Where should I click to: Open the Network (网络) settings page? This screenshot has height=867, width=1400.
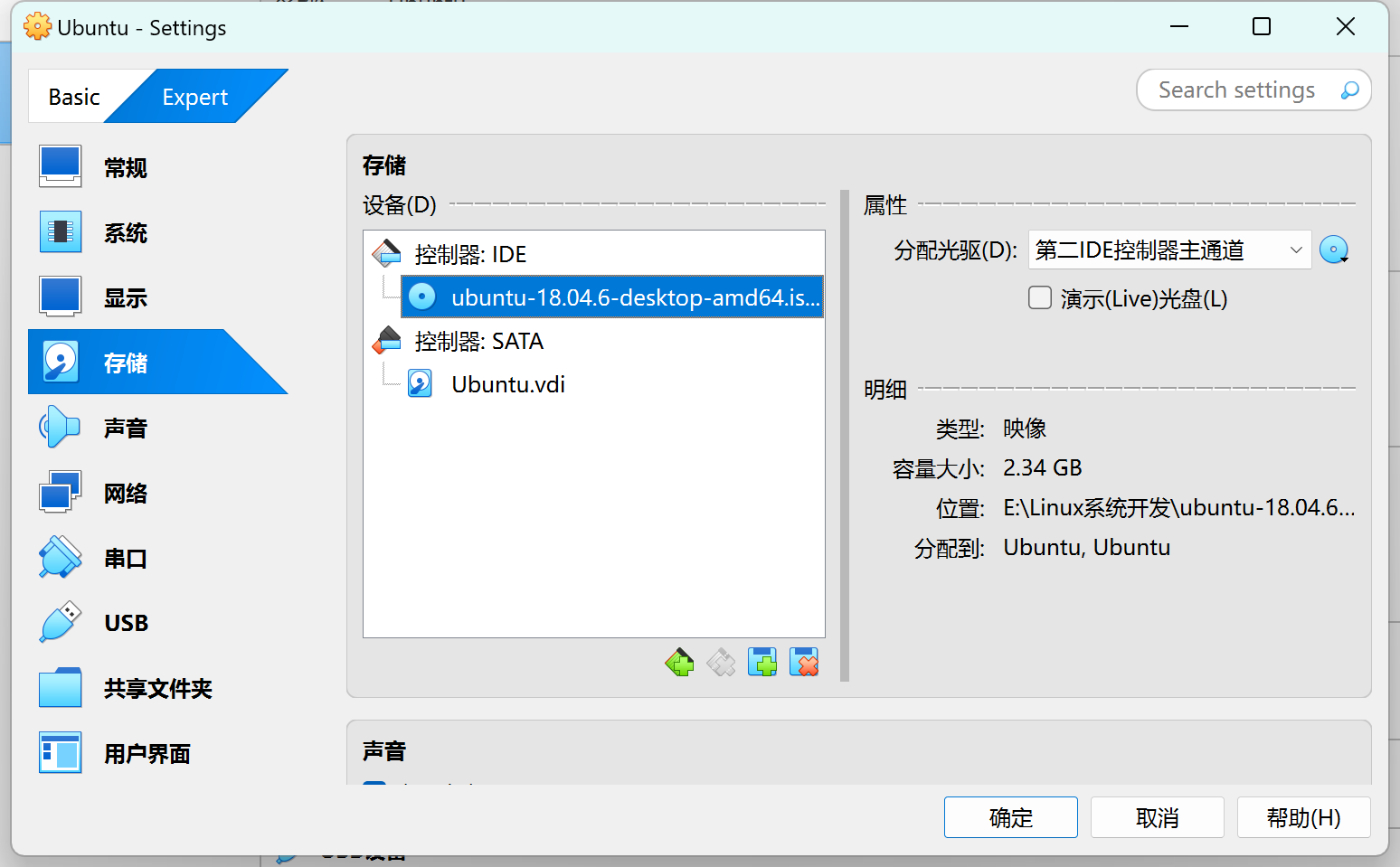pyautogui.click(x=126, y=492)
